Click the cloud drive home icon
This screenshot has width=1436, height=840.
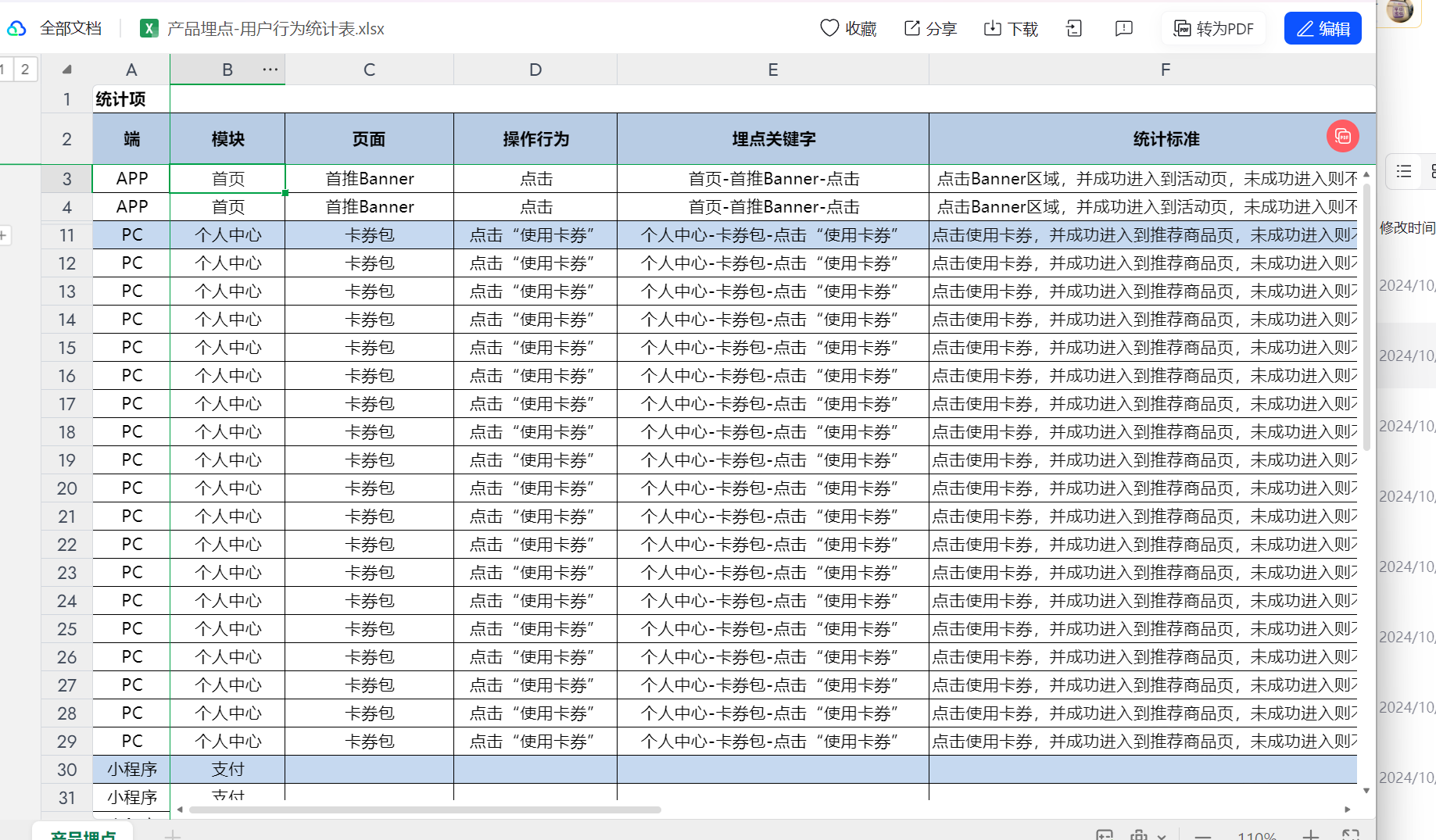[x=16, y=29]
